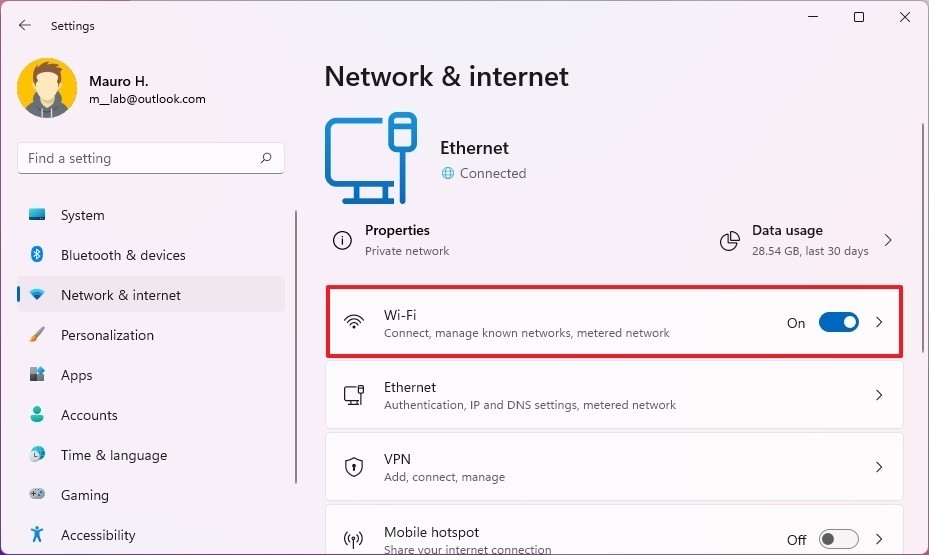Screen dimensions: 929x555
Task: Enable the Mobile hotspot toggle
Action: coord(838,539)
